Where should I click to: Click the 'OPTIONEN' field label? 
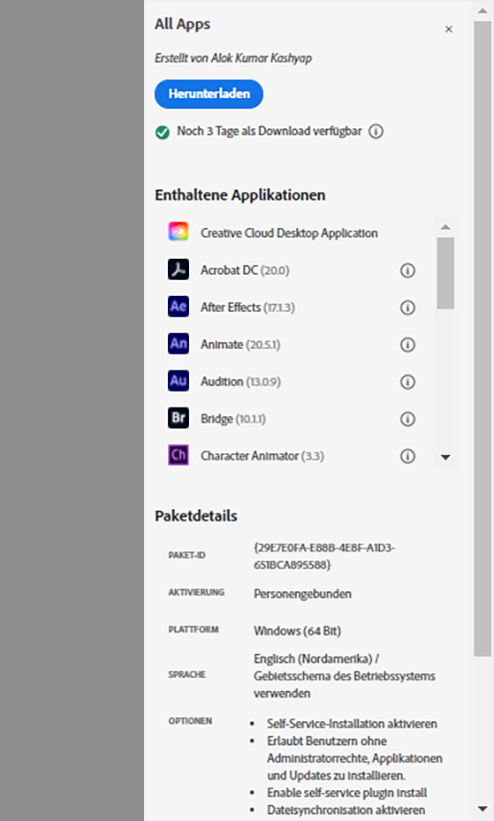point(190,722)
